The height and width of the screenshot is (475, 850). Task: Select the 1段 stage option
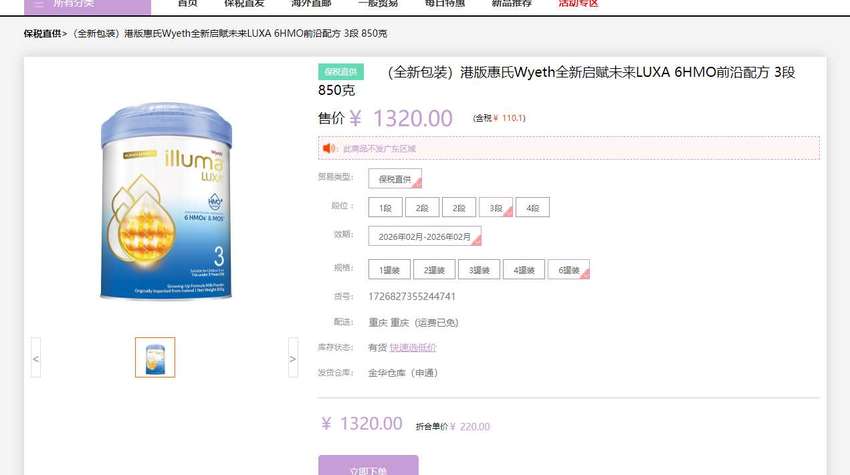pos(385,208)
